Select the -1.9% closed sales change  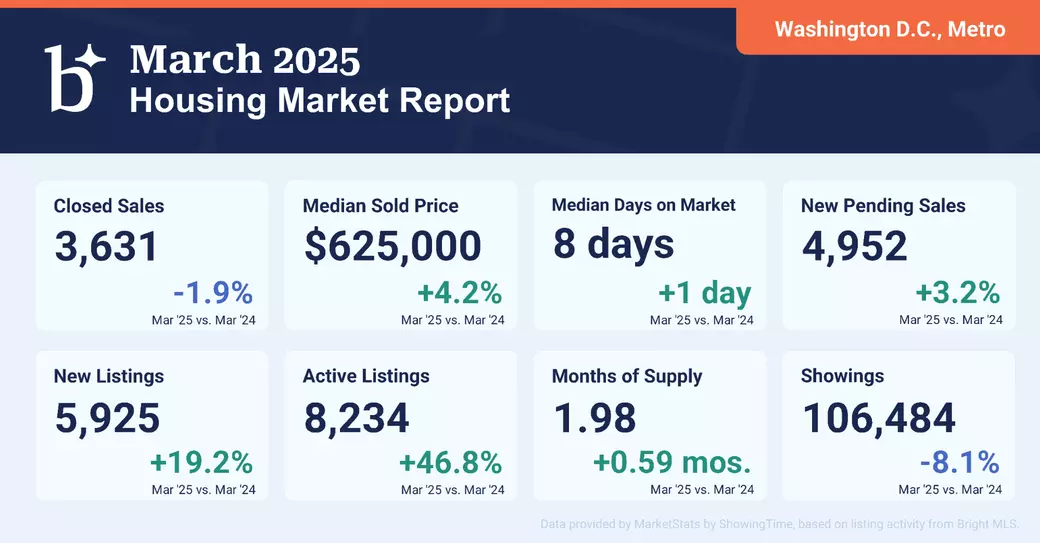tap(213, 292)
